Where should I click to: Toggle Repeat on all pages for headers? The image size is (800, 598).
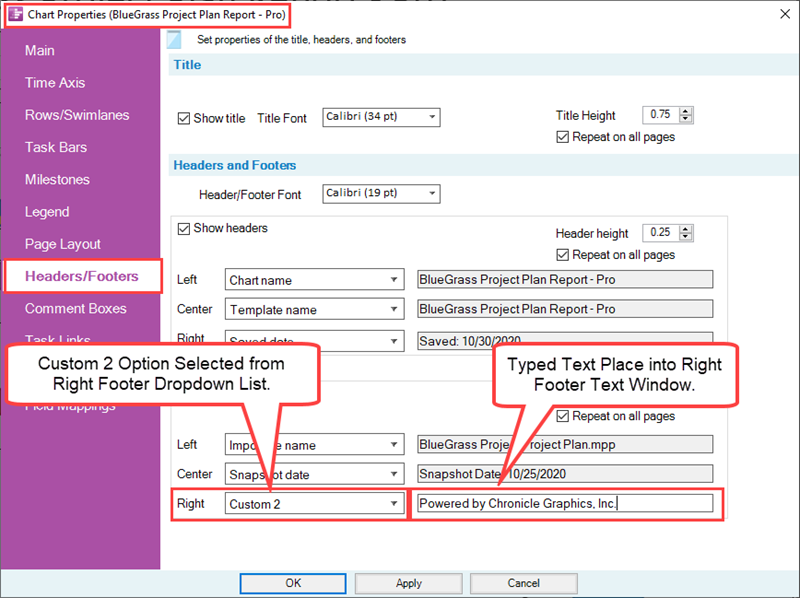point(562,255)
